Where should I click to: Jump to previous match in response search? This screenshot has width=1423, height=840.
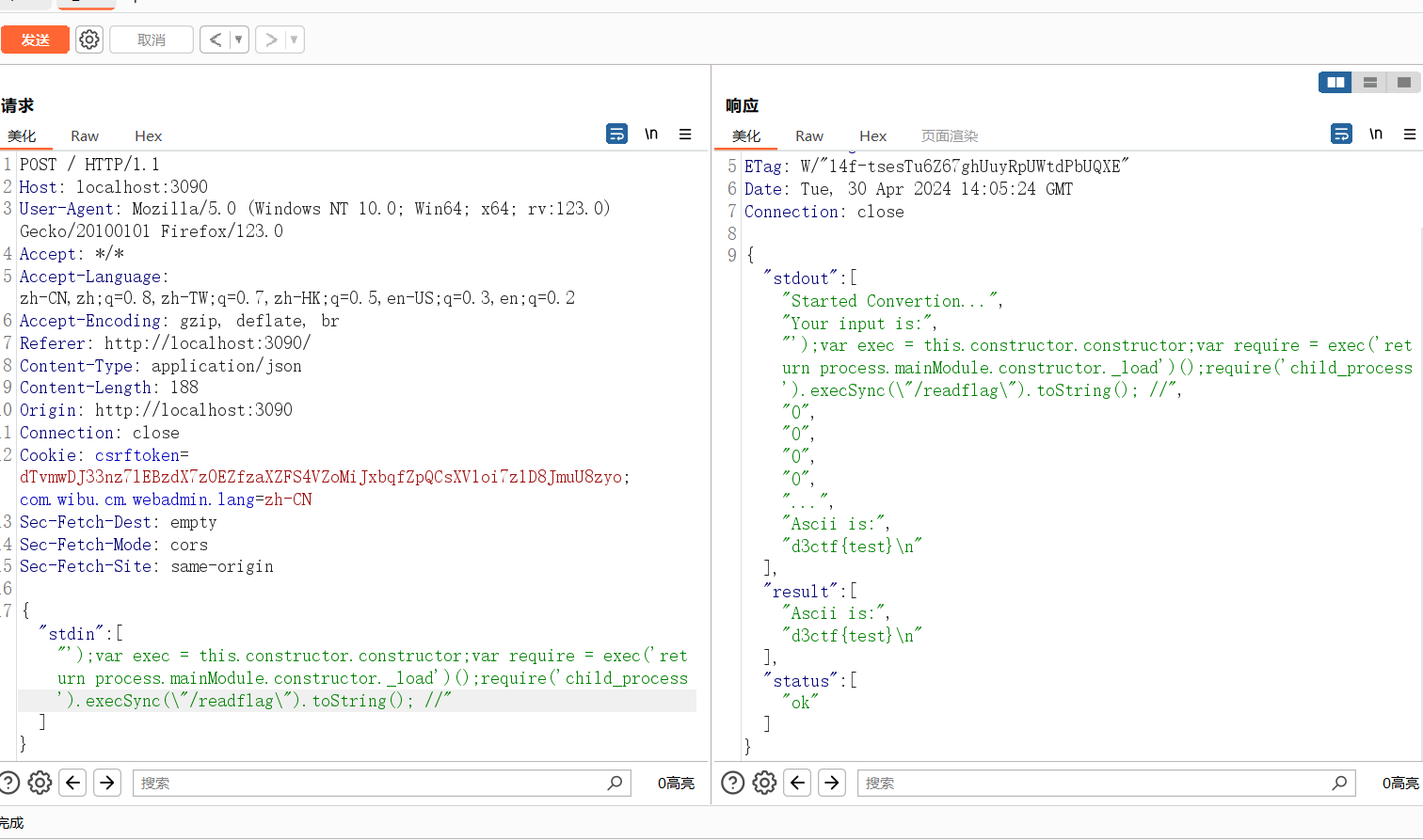pos(798,783)
